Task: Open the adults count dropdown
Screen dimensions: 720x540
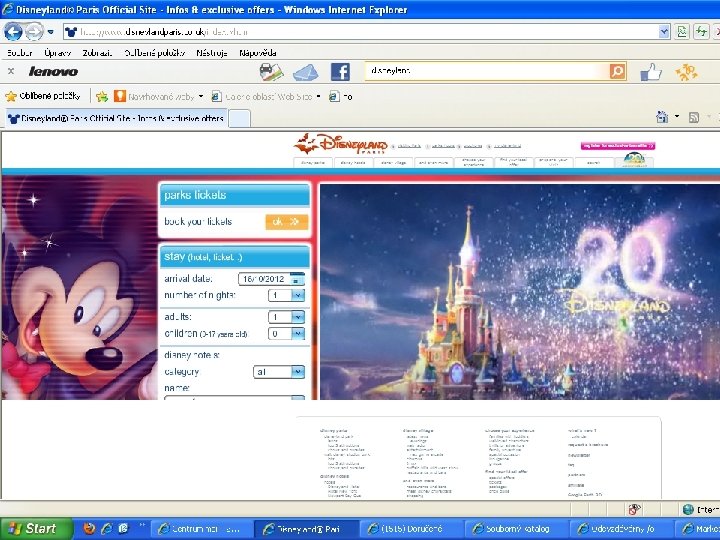Action: coord(287,317)
